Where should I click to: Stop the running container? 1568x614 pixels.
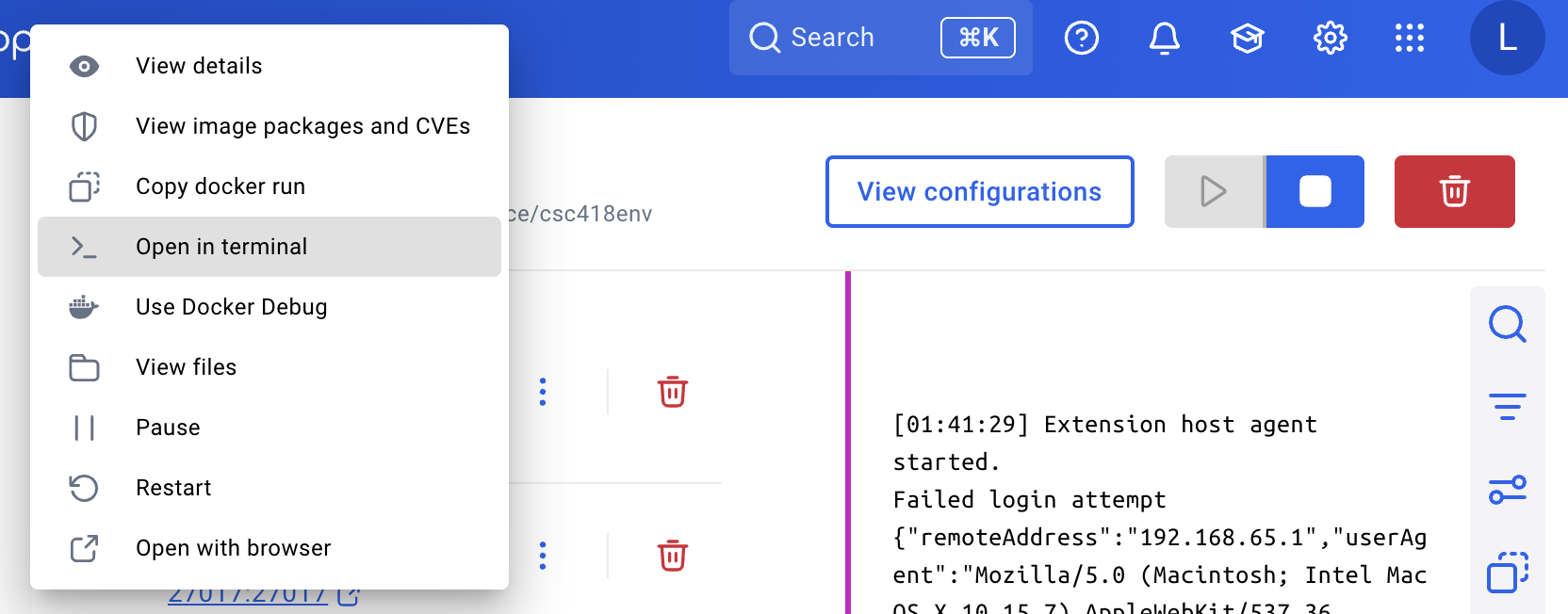click(1315, 191)
